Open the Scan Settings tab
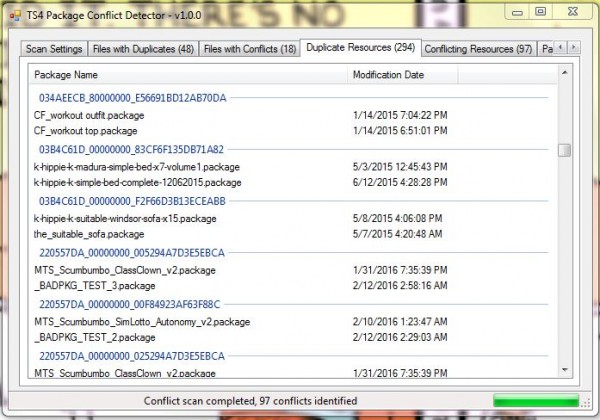Viewport: 600px width, 420px height. (53, 48)
